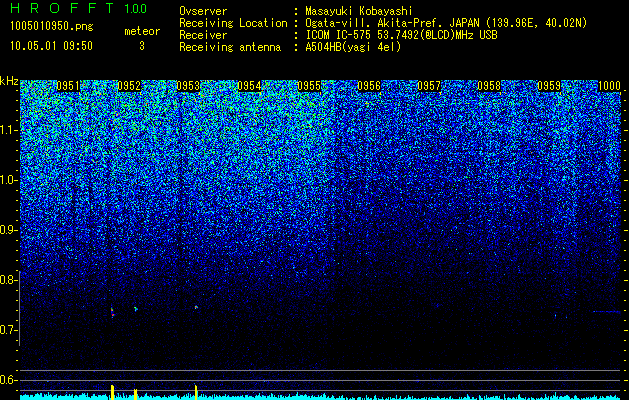Image resolution: width=629 pixels, height=400 pixels.
Task: Click the kHz axis unit label
Action: (9, 81)
